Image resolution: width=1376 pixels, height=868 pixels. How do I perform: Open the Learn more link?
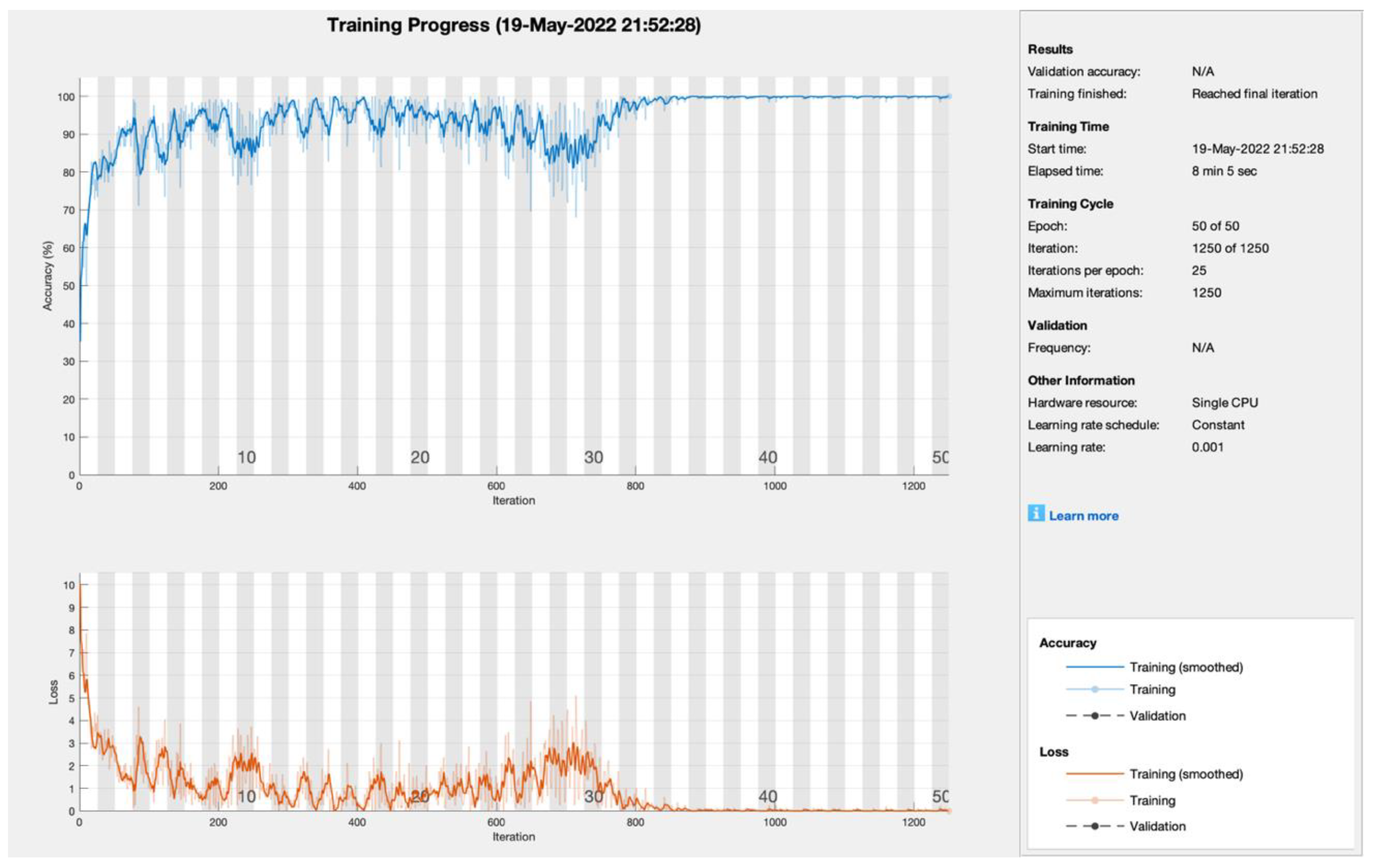(1083, 516)
